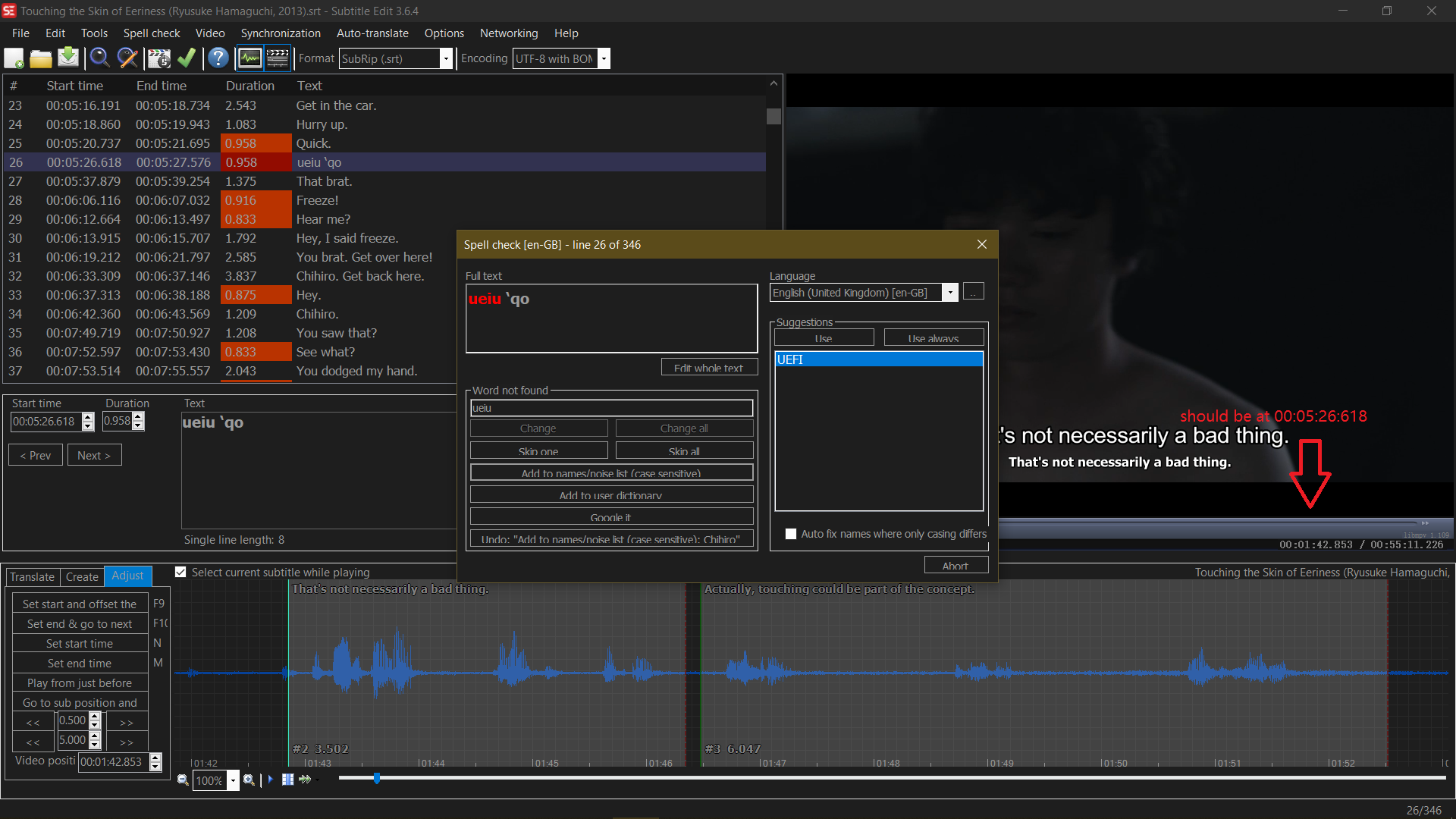Create a new subtitle file
The image size is (1456, 819).
[14, 58]
